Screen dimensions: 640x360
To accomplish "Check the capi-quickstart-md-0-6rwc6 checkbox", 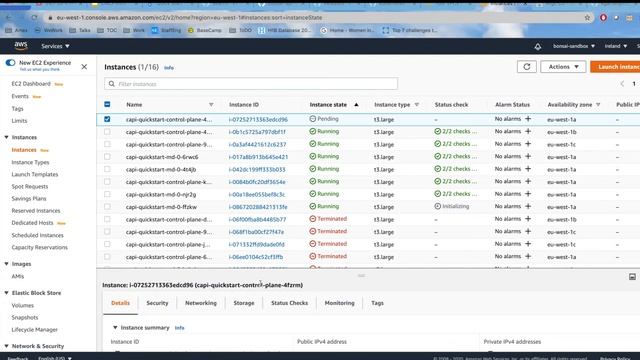I will pyautogui.click(x=107, y=157).
